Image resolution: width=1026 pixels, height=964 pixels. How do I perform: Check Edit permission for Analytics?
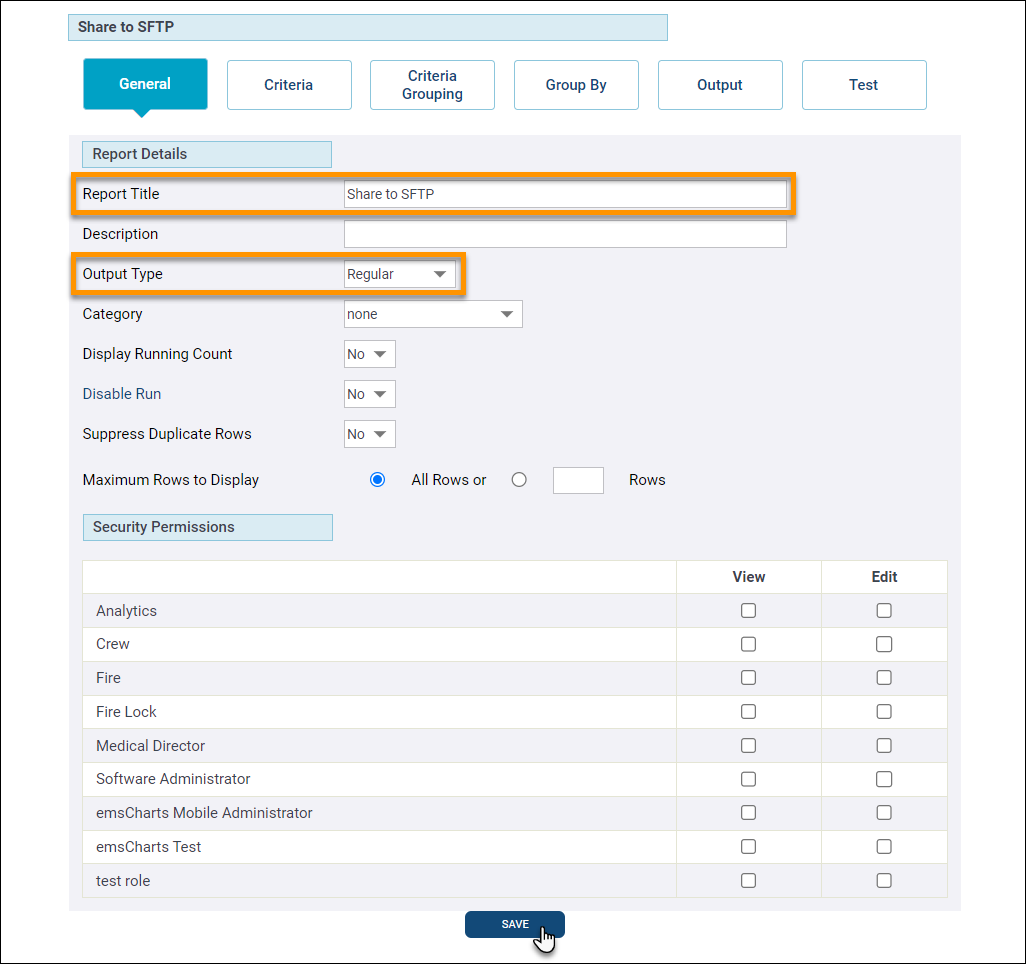pyautogui.click(x=884, y=611)
